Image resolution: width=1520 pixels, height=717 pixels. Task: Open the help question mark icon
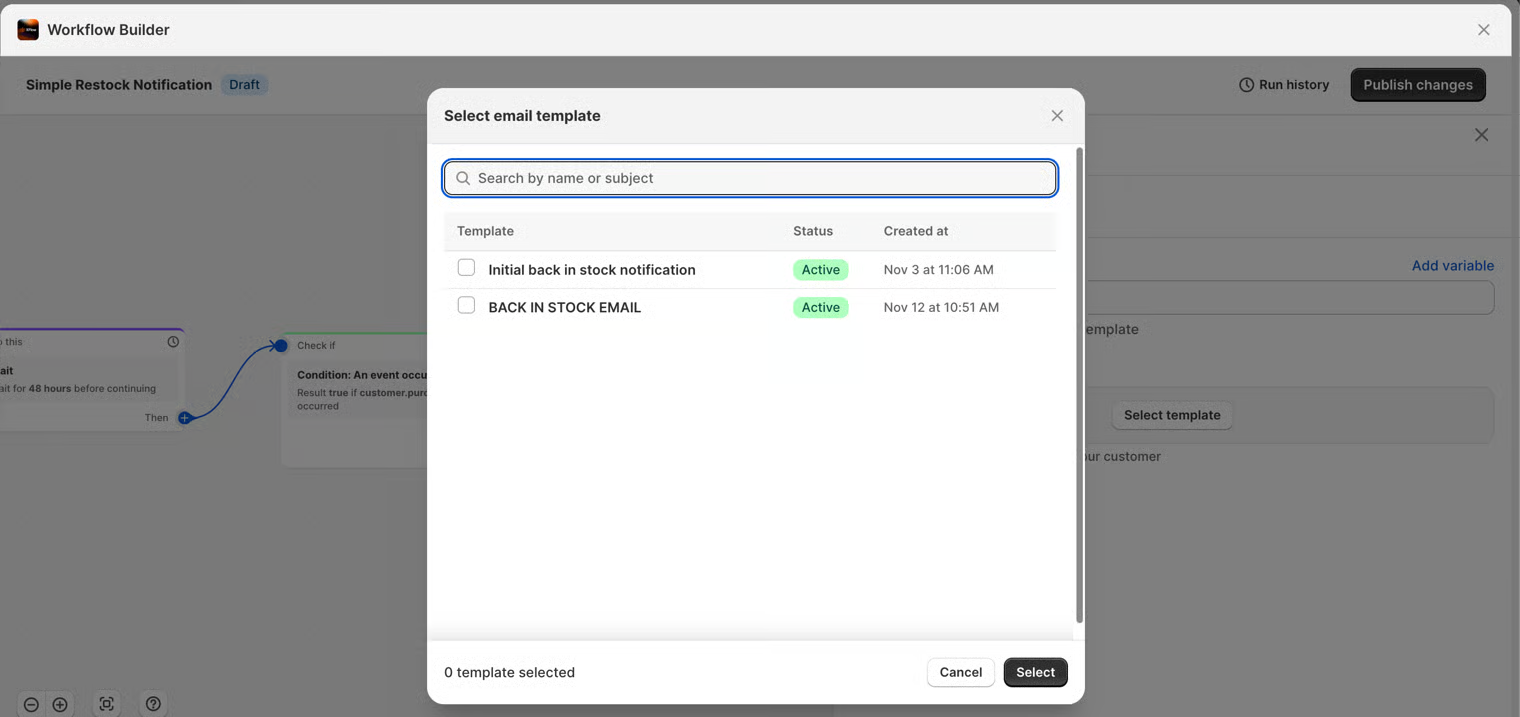[153, 704]
